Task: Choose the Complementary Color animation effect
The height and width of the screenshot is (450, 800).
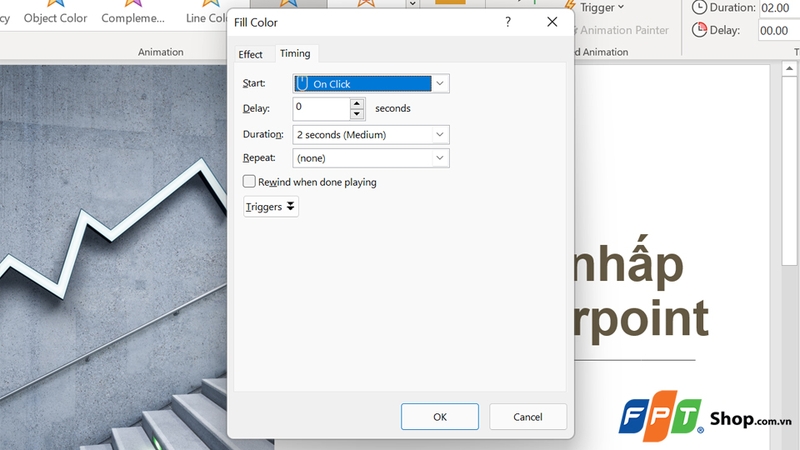Action: 131,14
